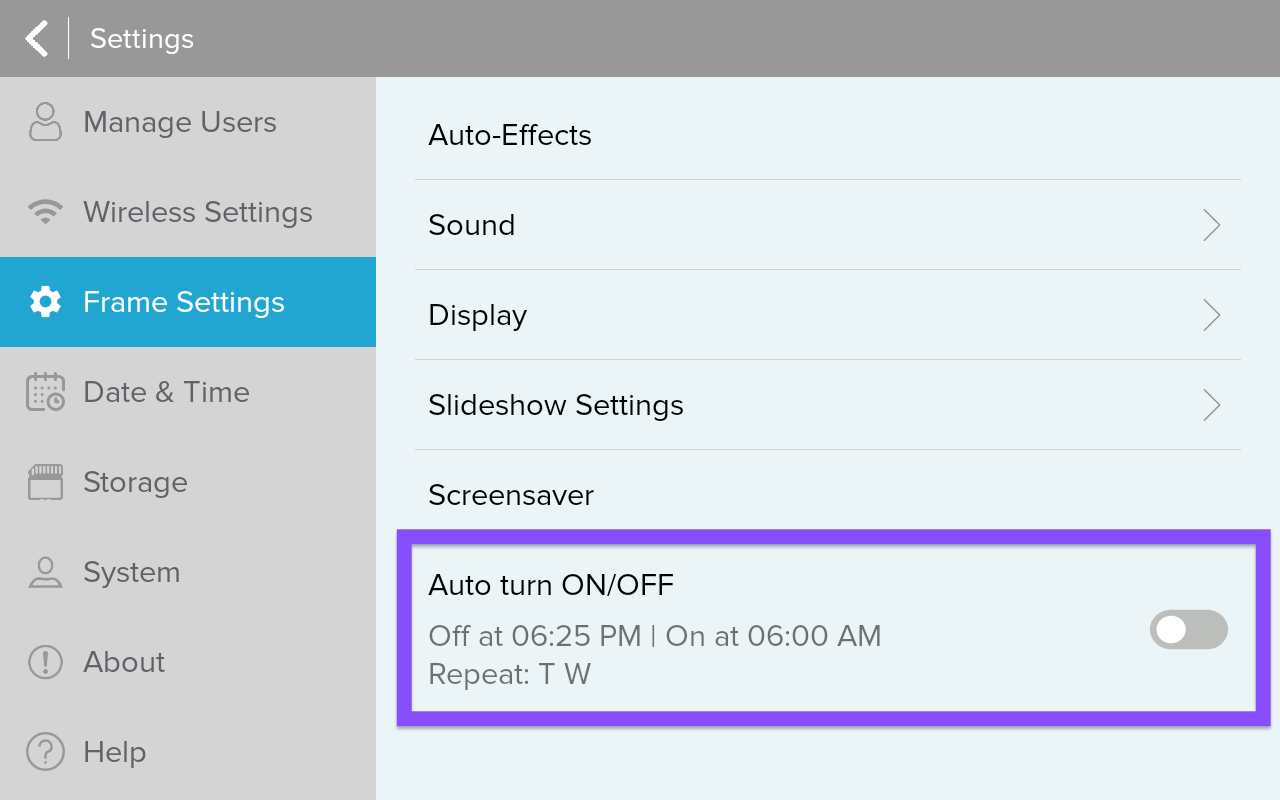Open the Screensaver option

pyautogui.click(x=511, y=495)
